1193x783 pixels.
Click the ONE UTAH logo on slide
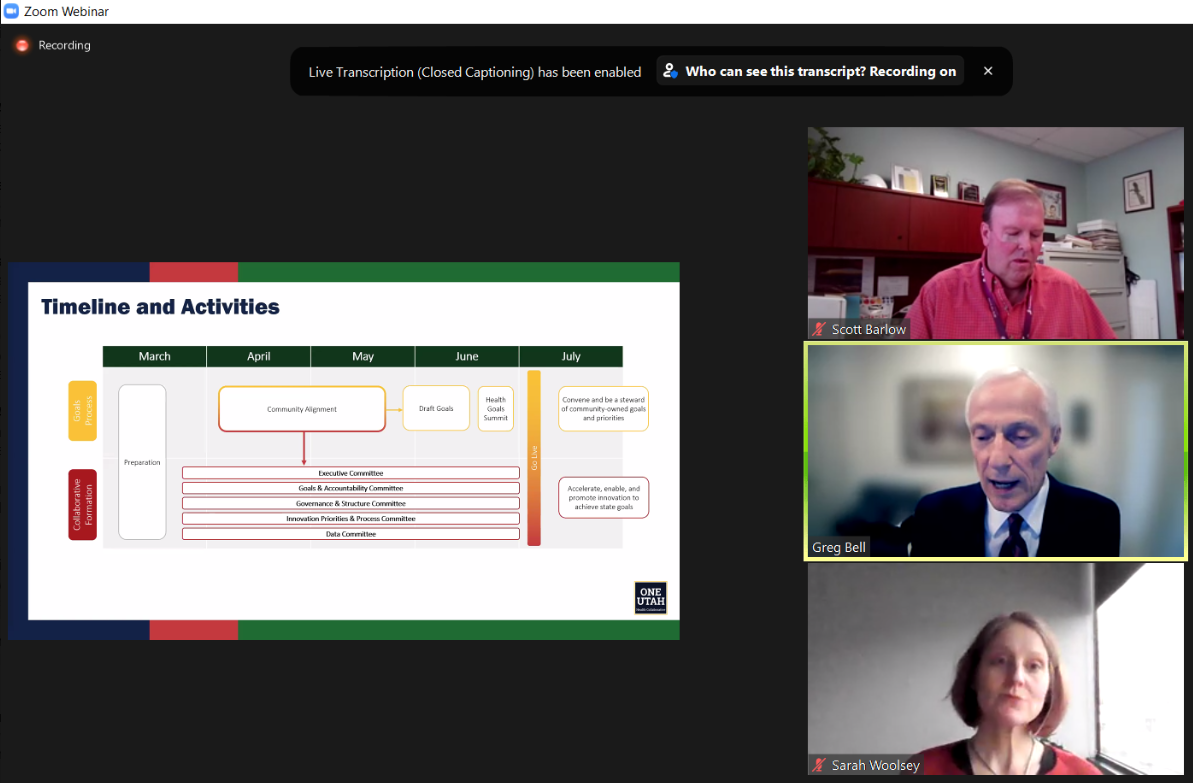point(650,597)
